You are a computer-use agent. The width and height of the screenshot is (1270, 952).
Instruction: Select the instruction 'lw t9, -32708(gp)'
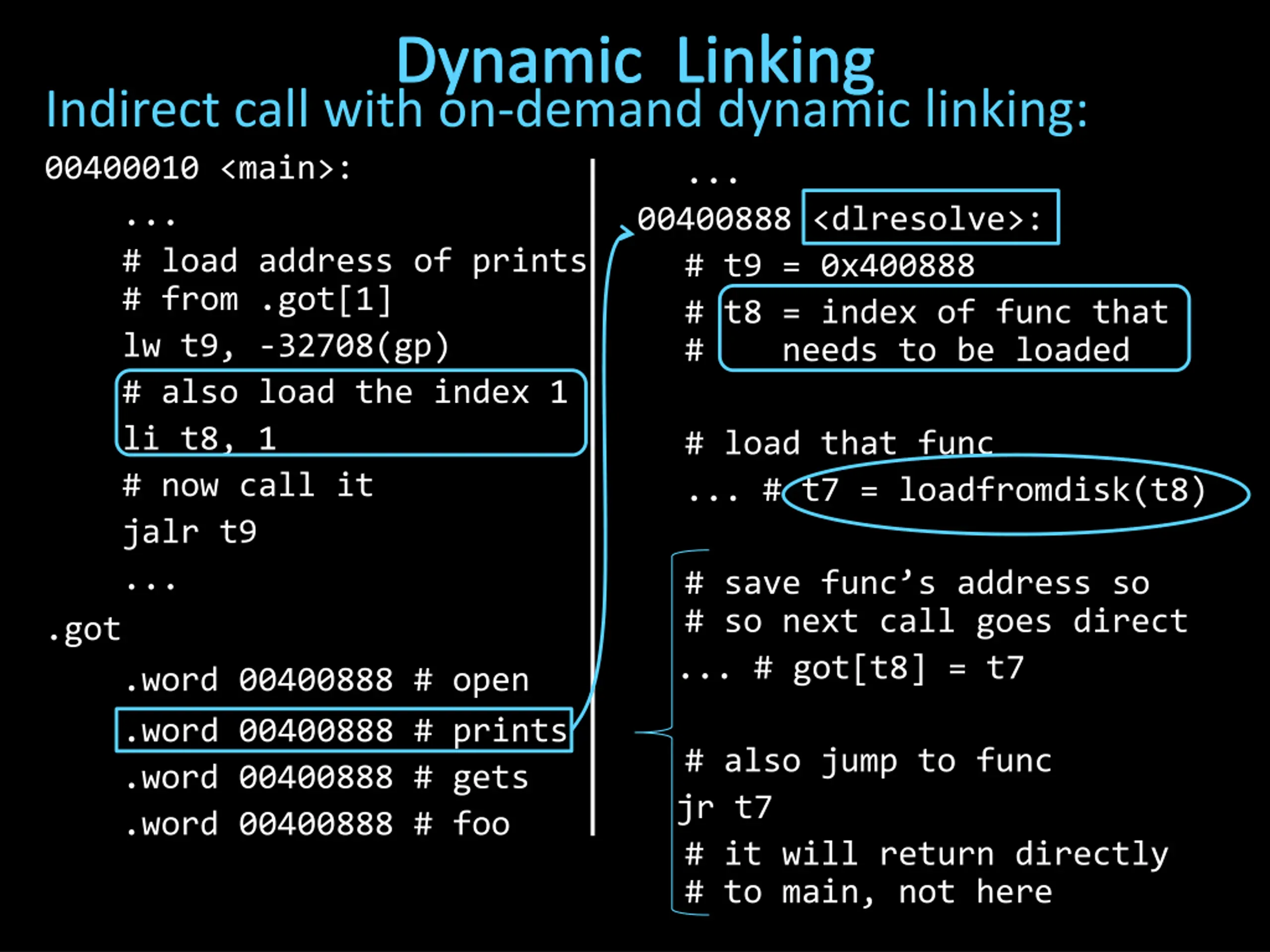pyautogui.click(x=286, y=347)
